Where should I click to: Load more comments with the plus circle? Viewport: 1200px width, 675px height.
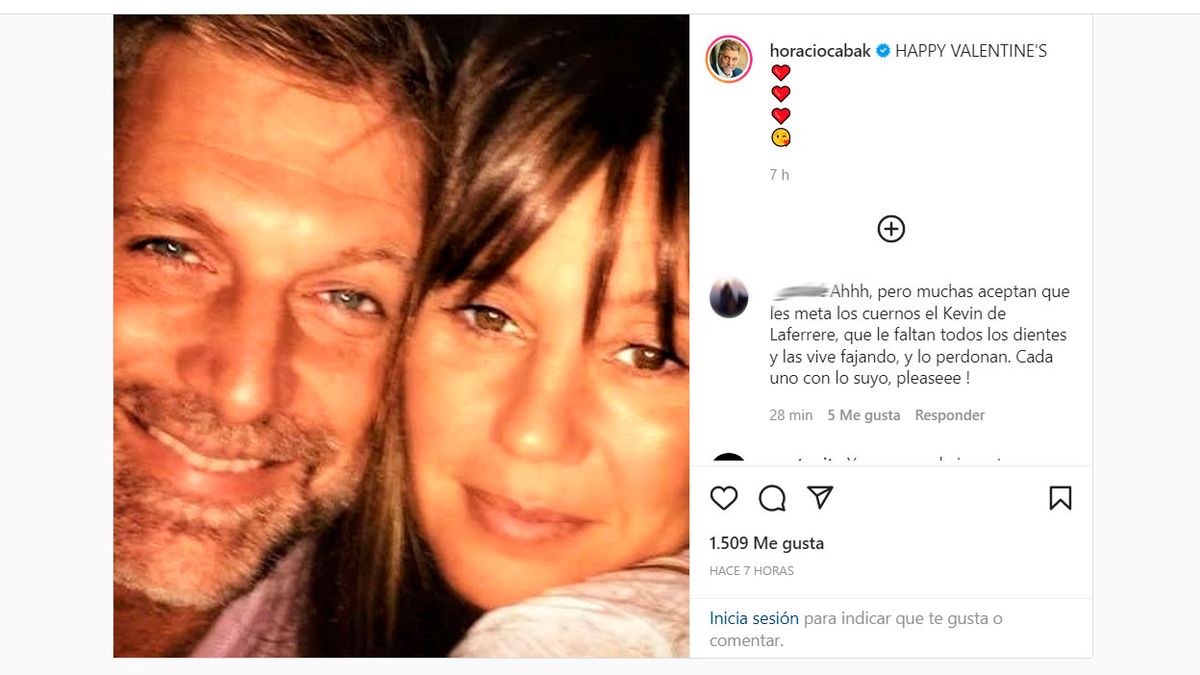point(891,229)
